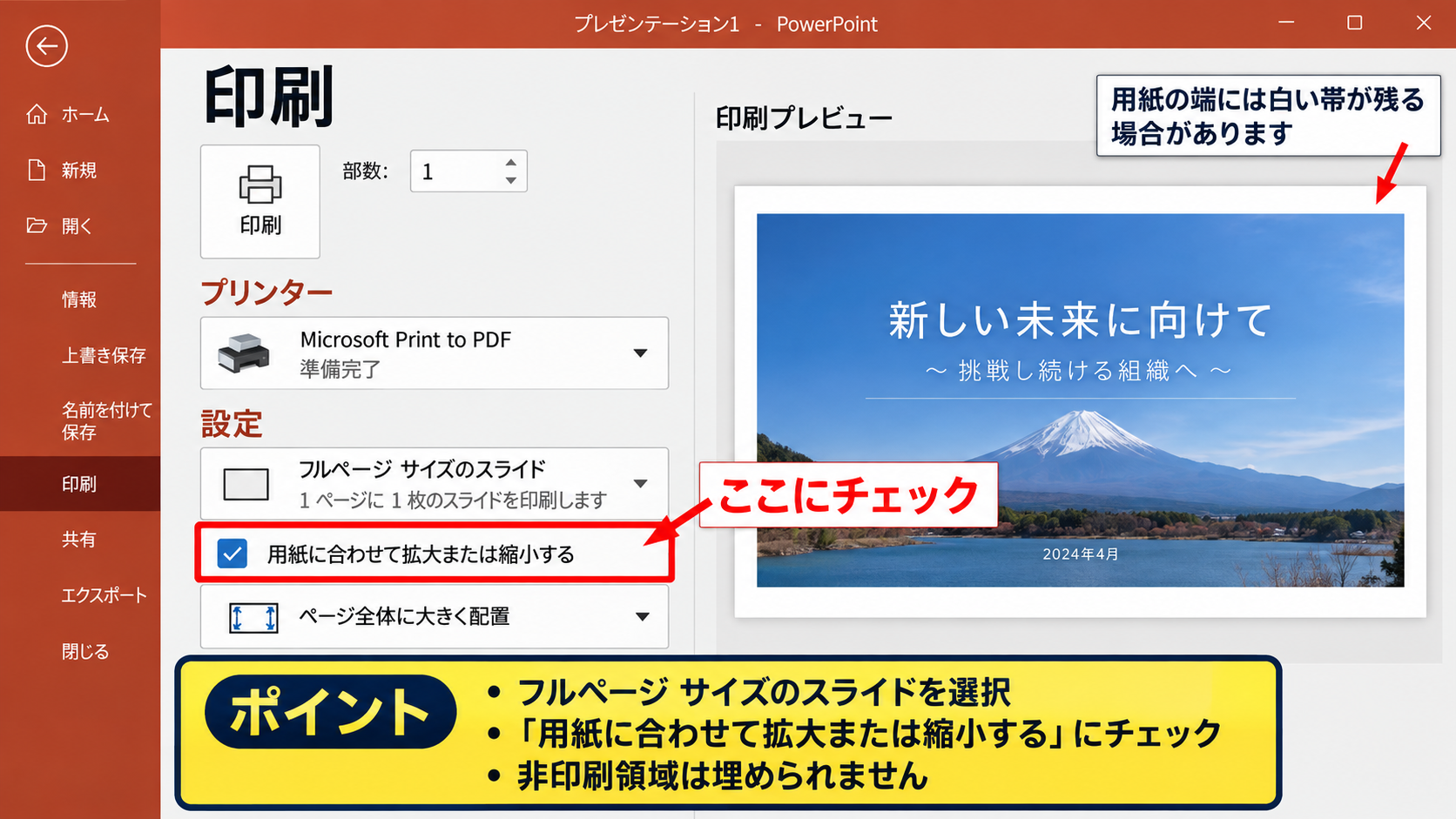
Task: Open the Microsoft Print to PDF printer dropdown
Action: [x=640, y=353]
